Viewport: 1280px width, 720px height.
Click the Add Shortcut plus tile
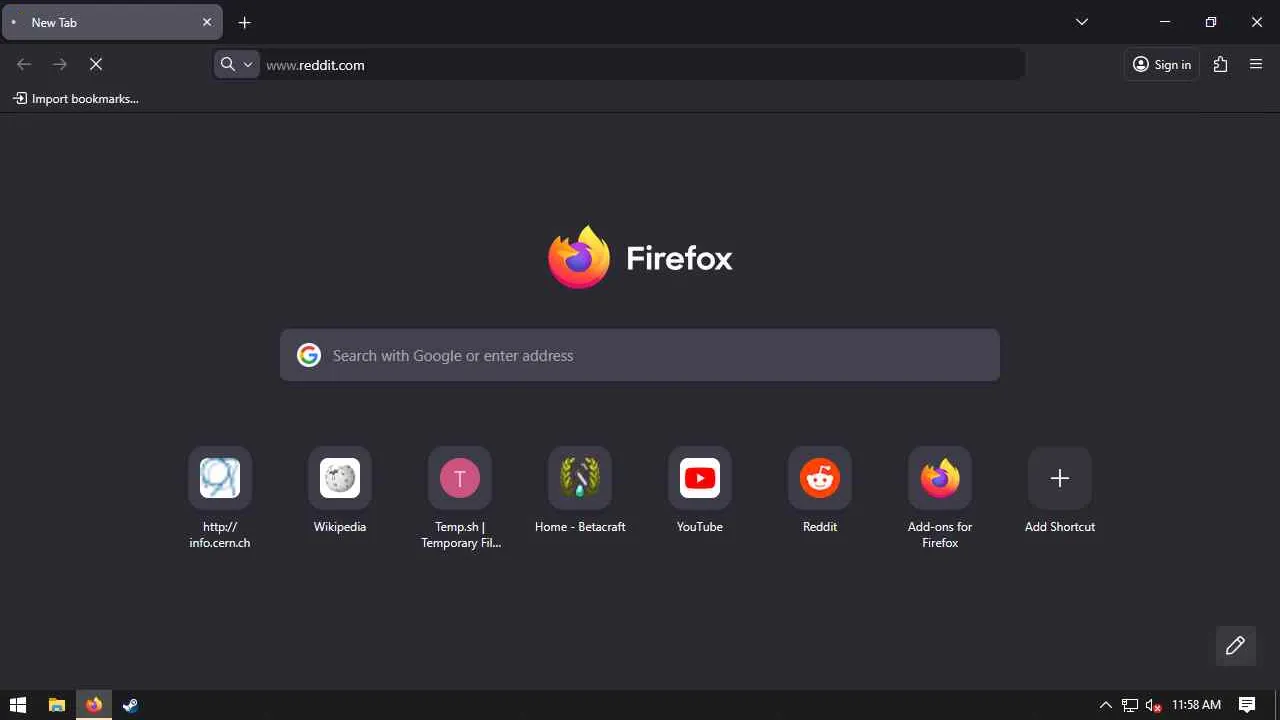coord(1060,478)
